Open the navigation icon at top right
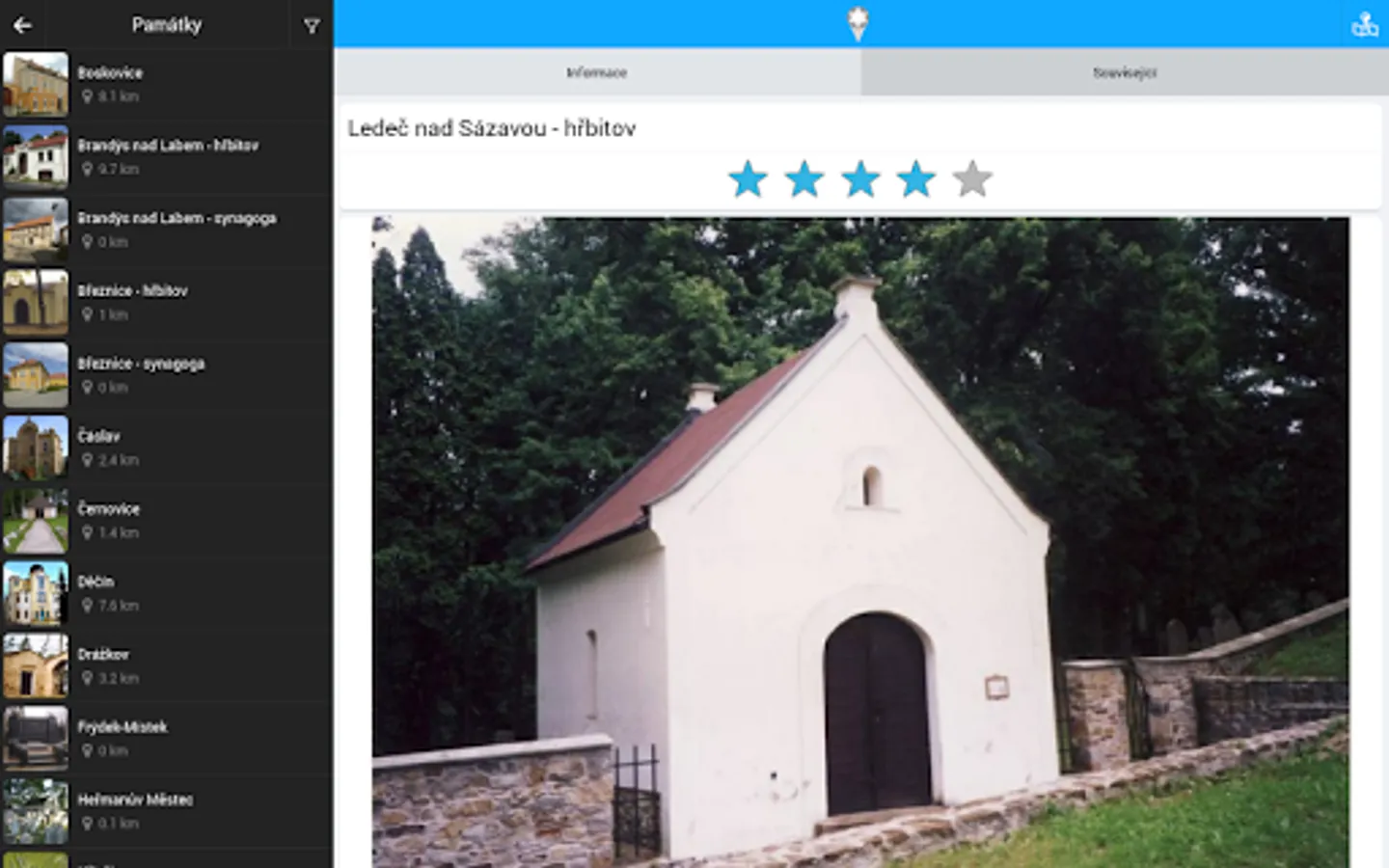Screen dimensions: 1389x868 coord(1364,24)
